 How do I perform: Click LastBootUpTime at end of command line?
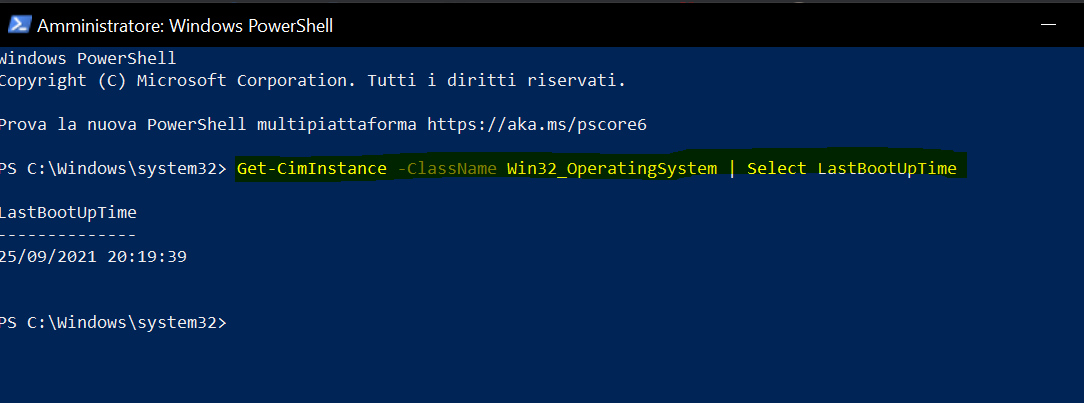click(886, 169)
